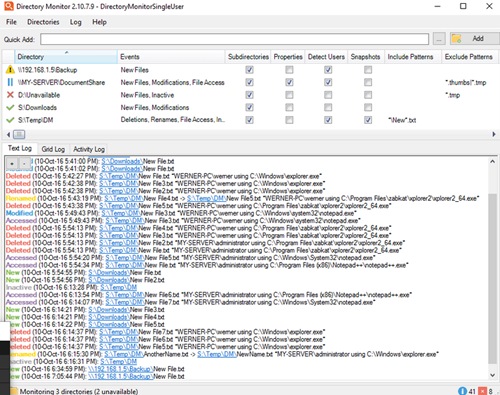Click the Snapshots column header
The height and width of the screenshot is (395, 500).
coord(366,57)
